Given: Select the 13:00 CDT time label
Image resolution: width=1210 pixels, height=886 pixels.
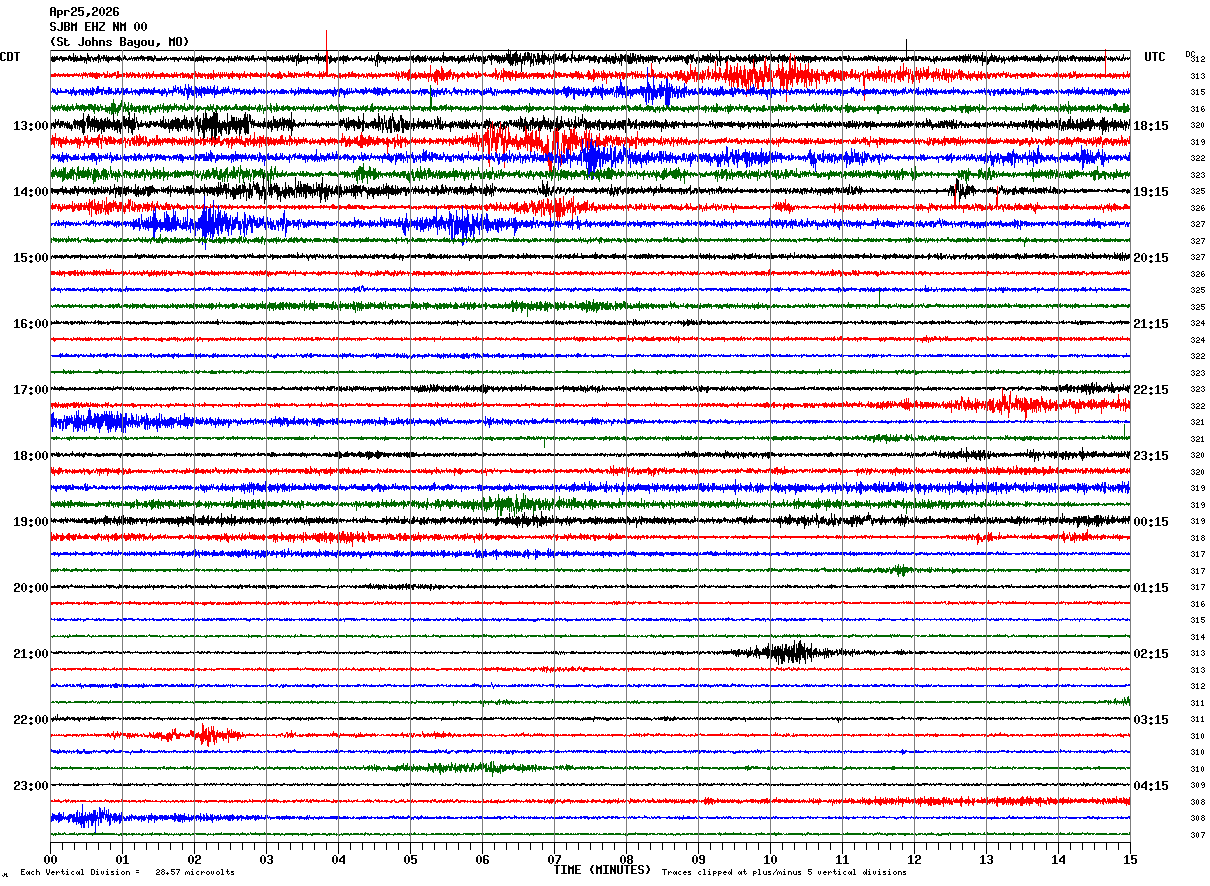Looking at the screenshot, I should tap(30, 126).
